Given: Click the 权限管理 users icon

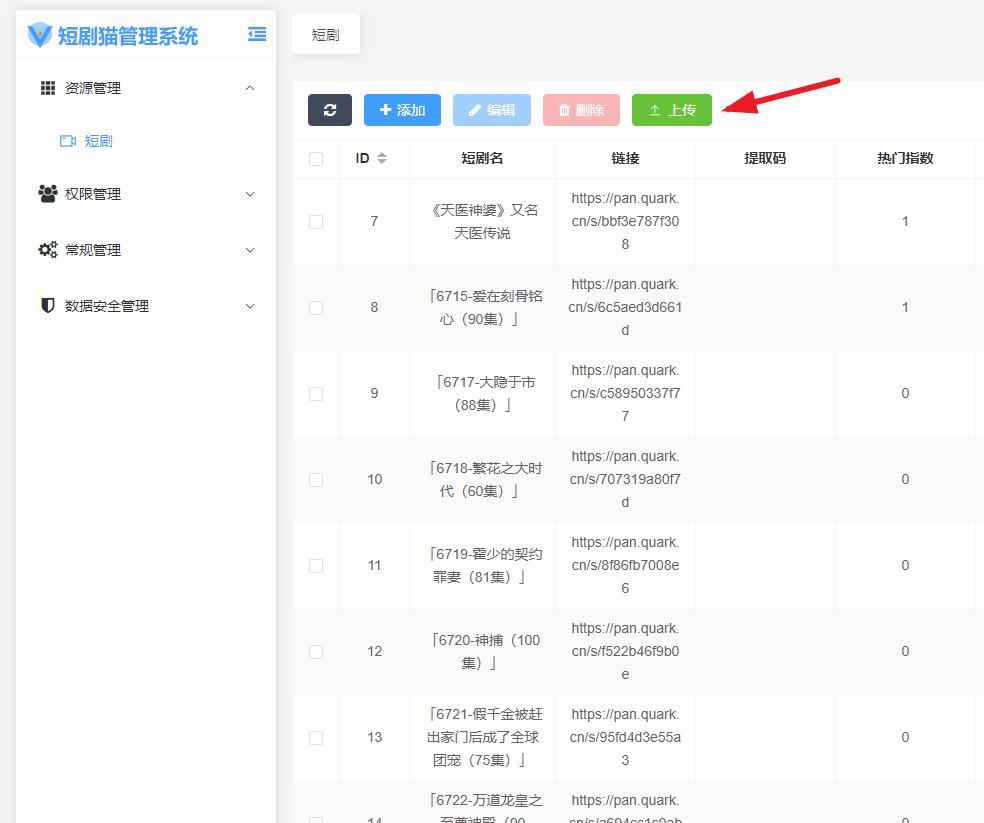Looking at the screenshot, I should (48, 194).
